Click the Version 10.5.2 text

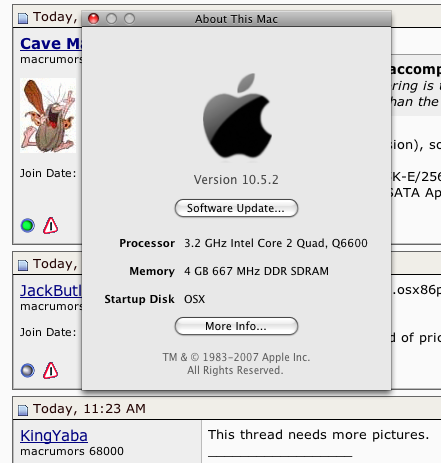click(236, 180)
